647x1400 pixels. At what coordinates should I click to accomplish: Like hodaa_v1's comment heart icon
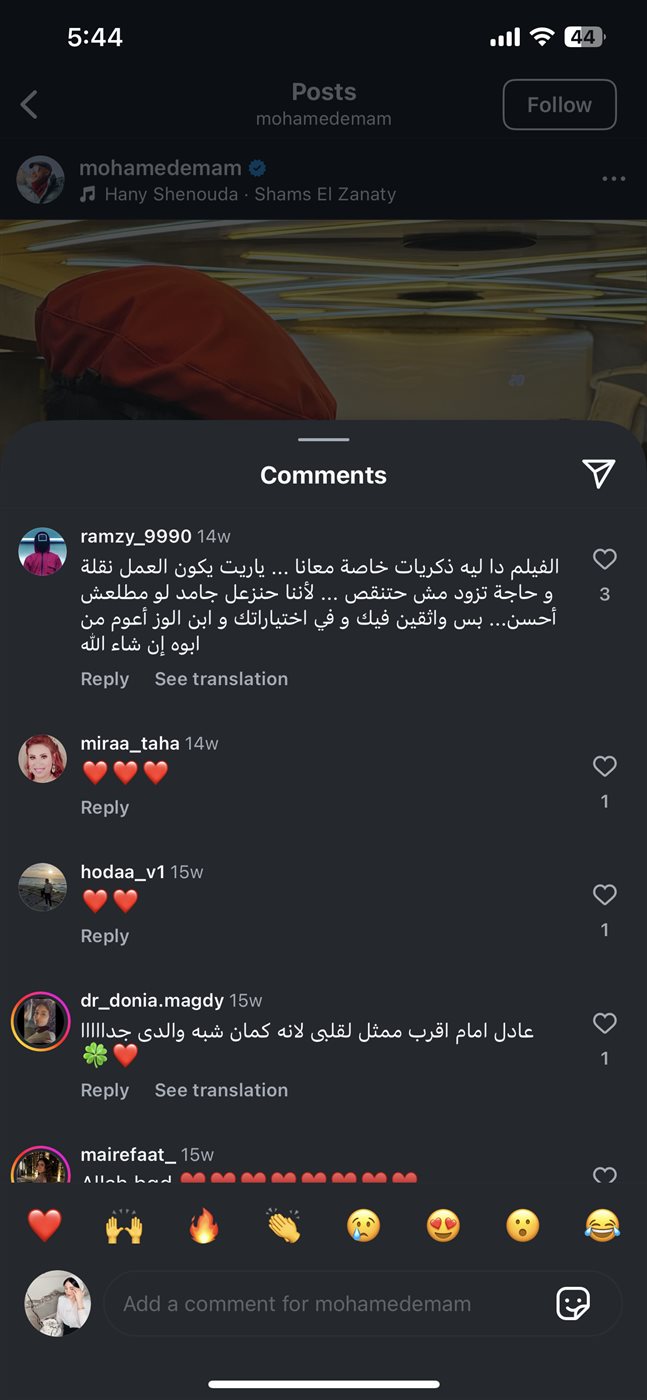pos(604,895)
